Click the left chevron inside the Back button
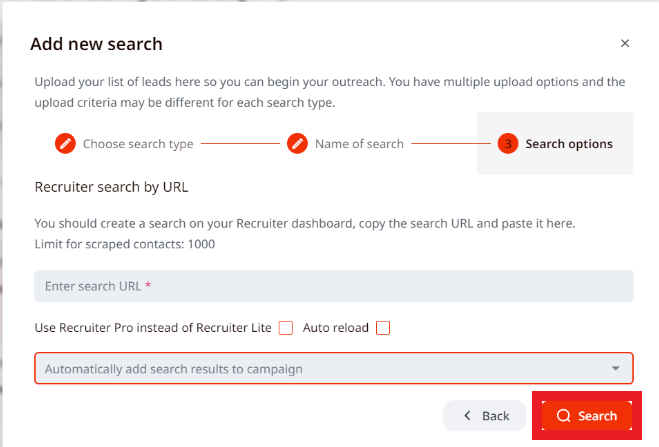The image size is (659, 447). (467, 416)
